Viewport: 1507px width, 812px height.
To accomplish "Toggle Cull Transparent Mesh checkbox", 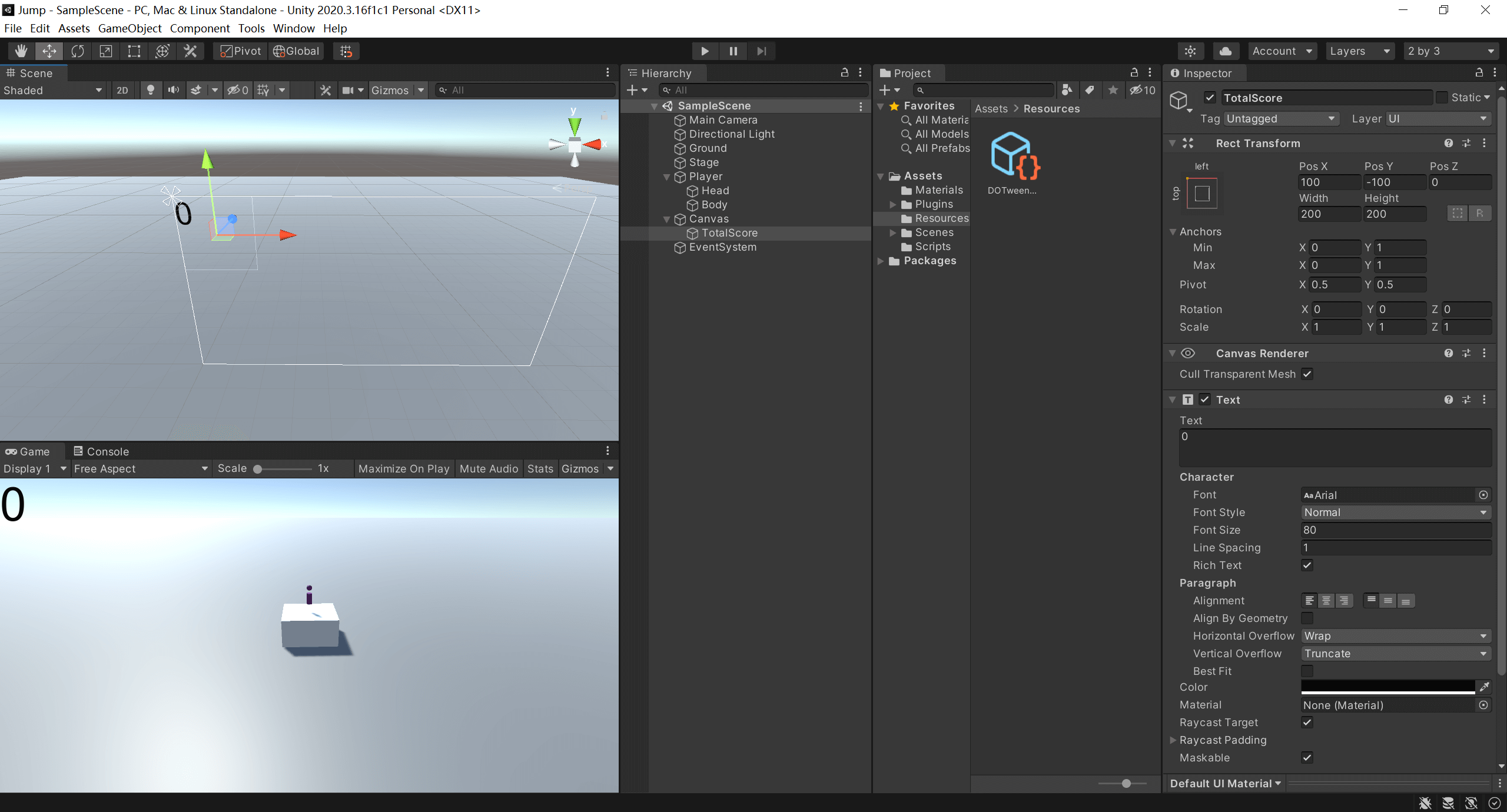I will pyautogui.click(x=1307, y=374).
